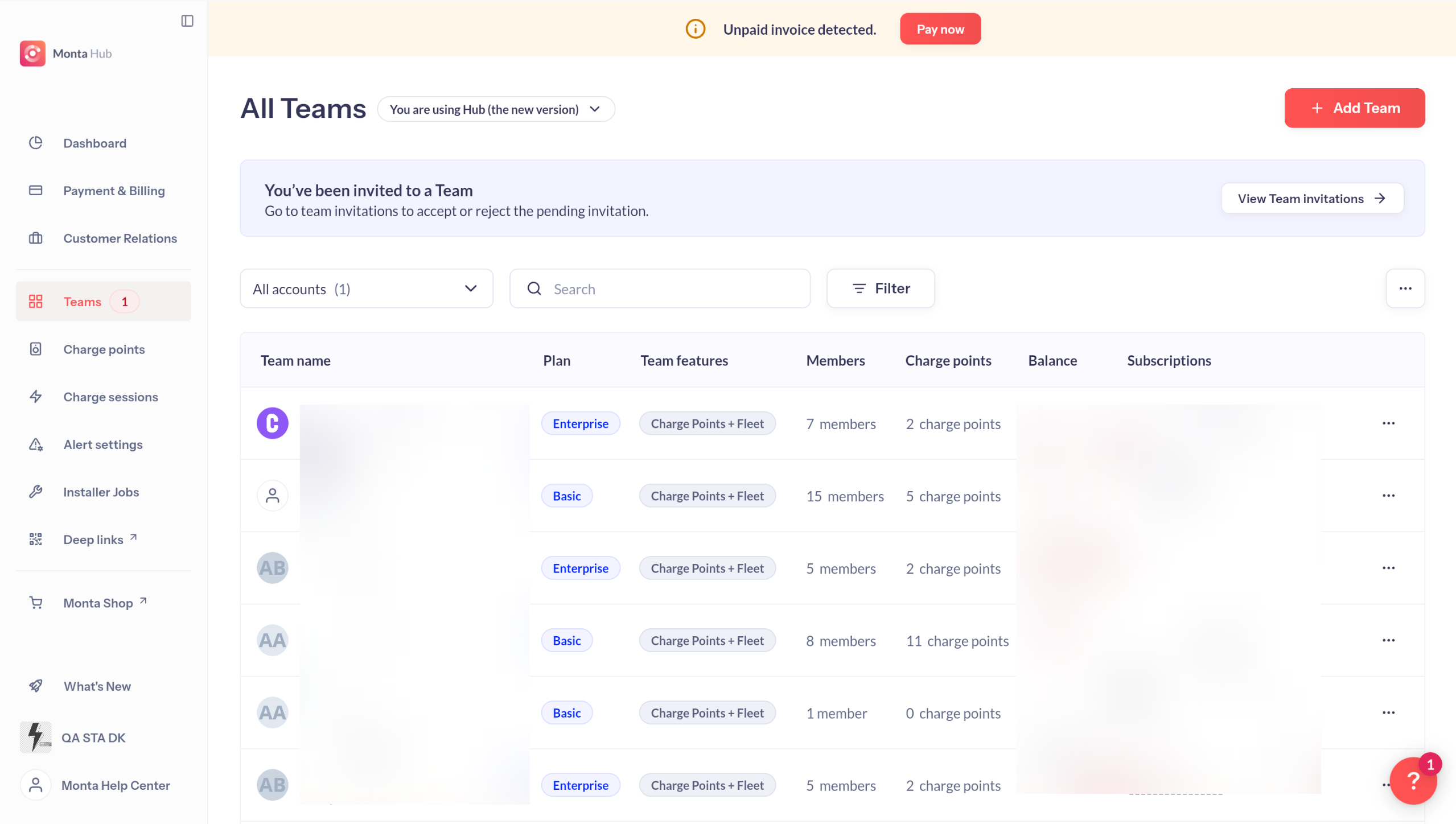Click the Installer Jobs wrench icon

pyautogui.click(x=36, y=492)
